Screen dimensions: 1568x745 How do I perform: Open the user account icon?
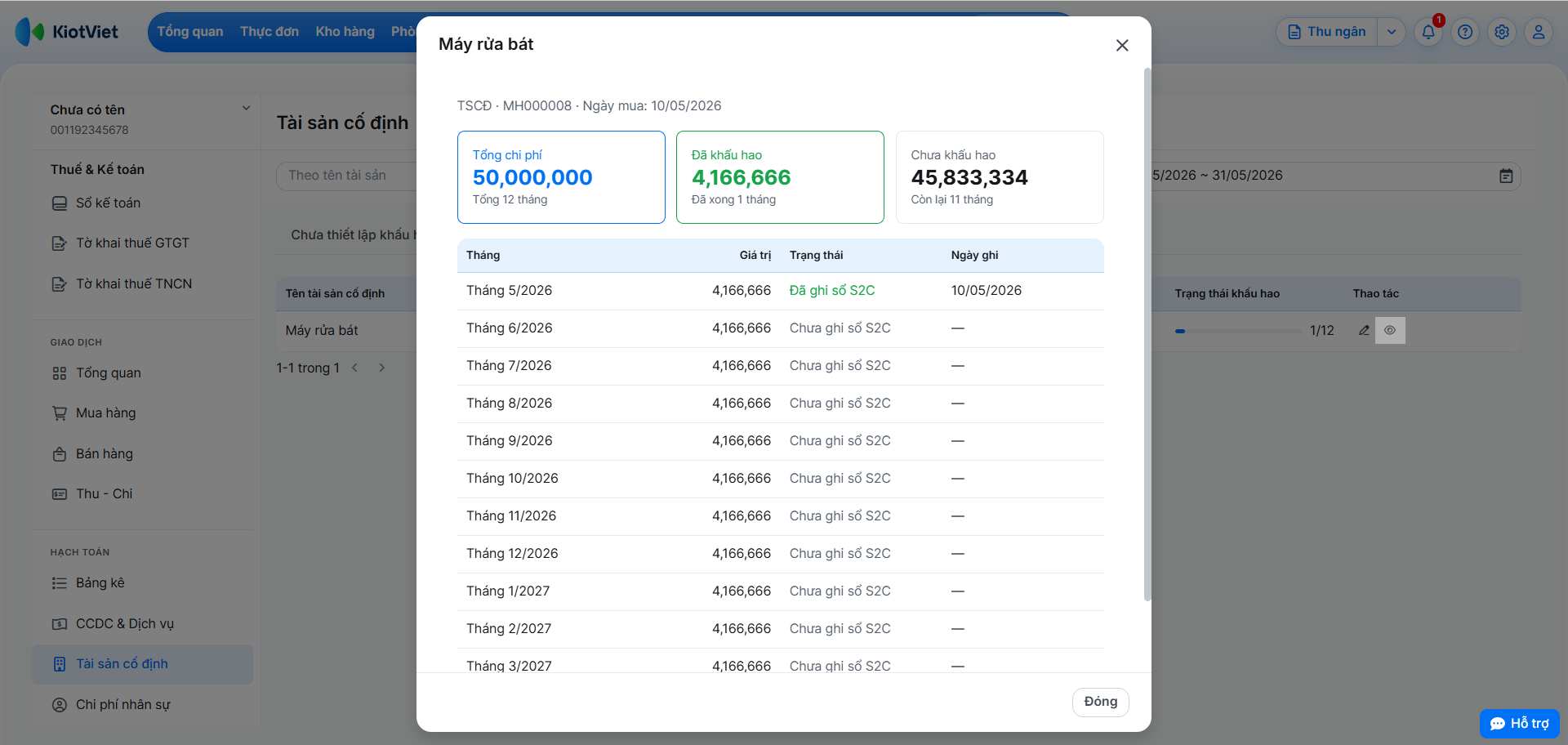coord(1539,32)
